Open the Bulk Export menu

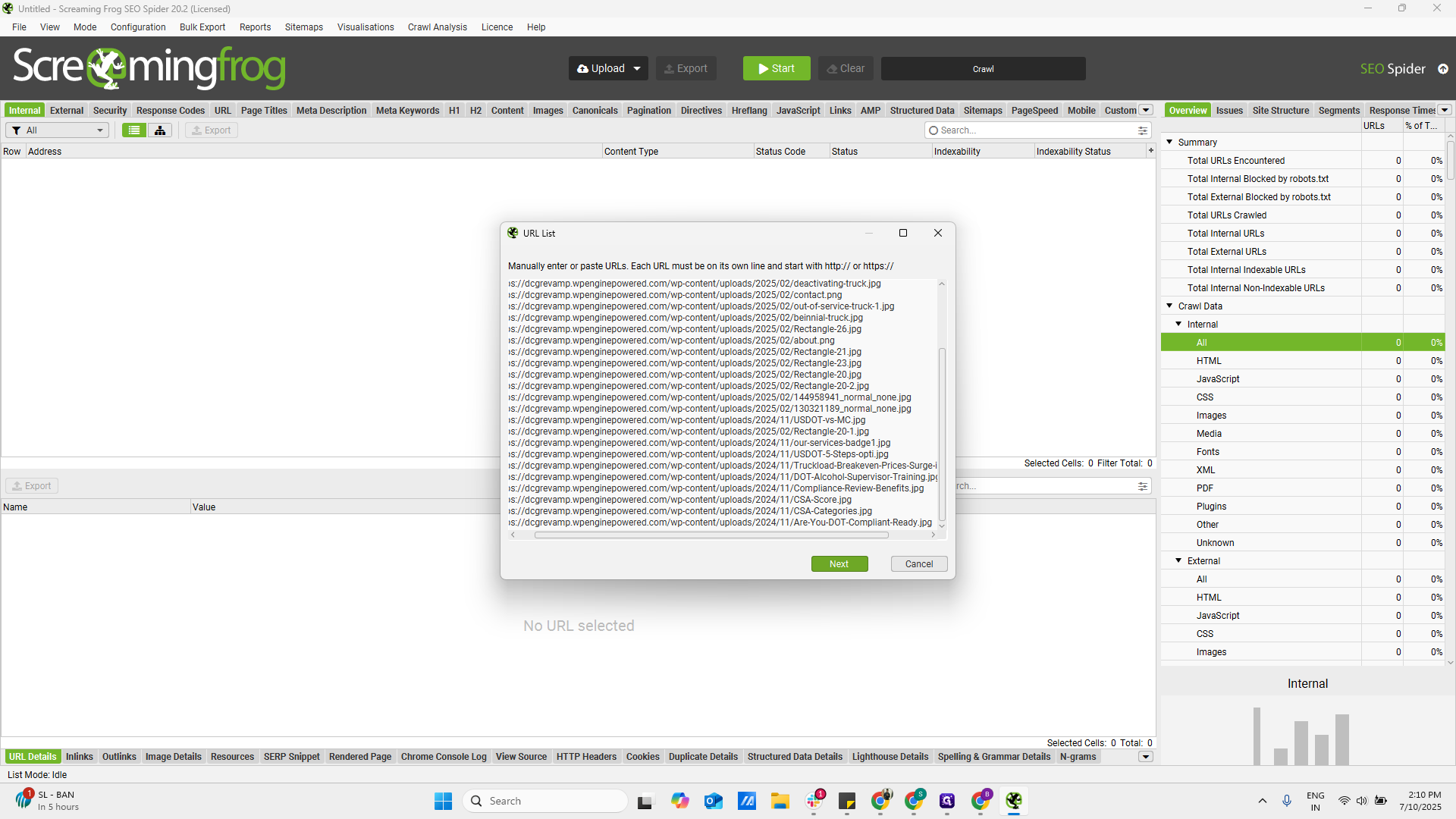click(202, 27)
